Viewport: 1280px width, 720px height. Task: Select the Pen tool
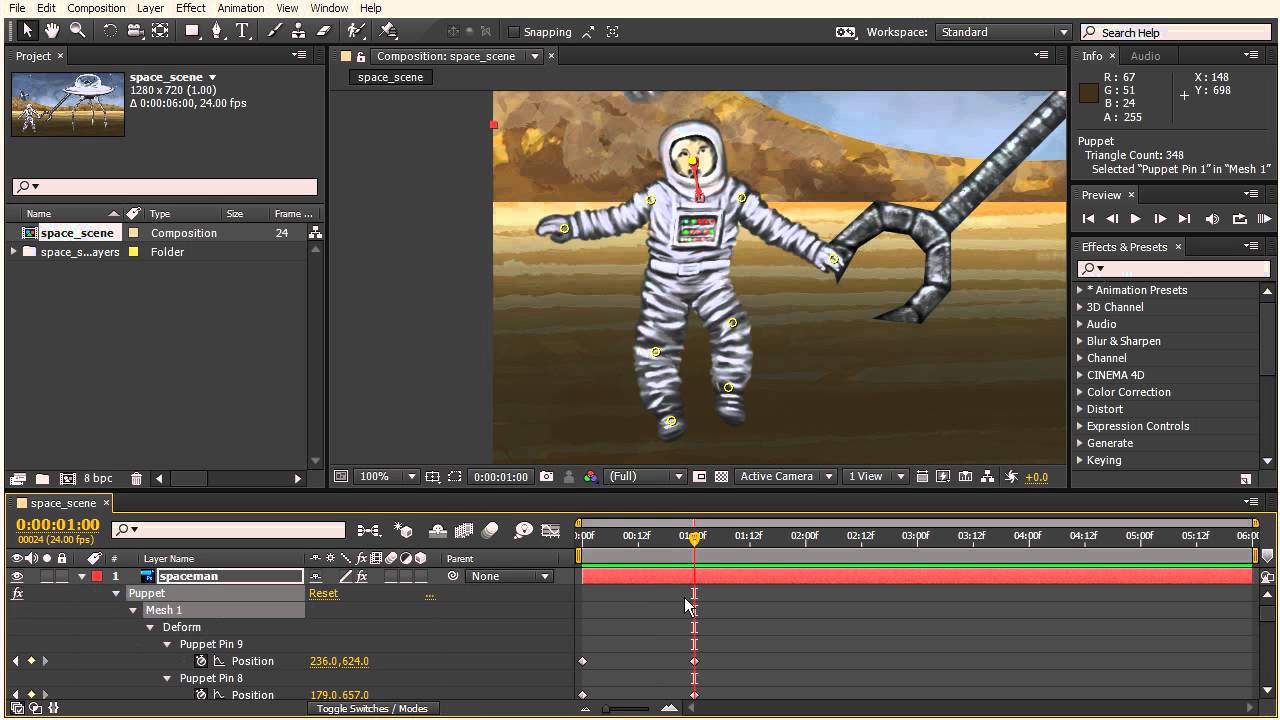pyautogui.click(x=217, y=31)
